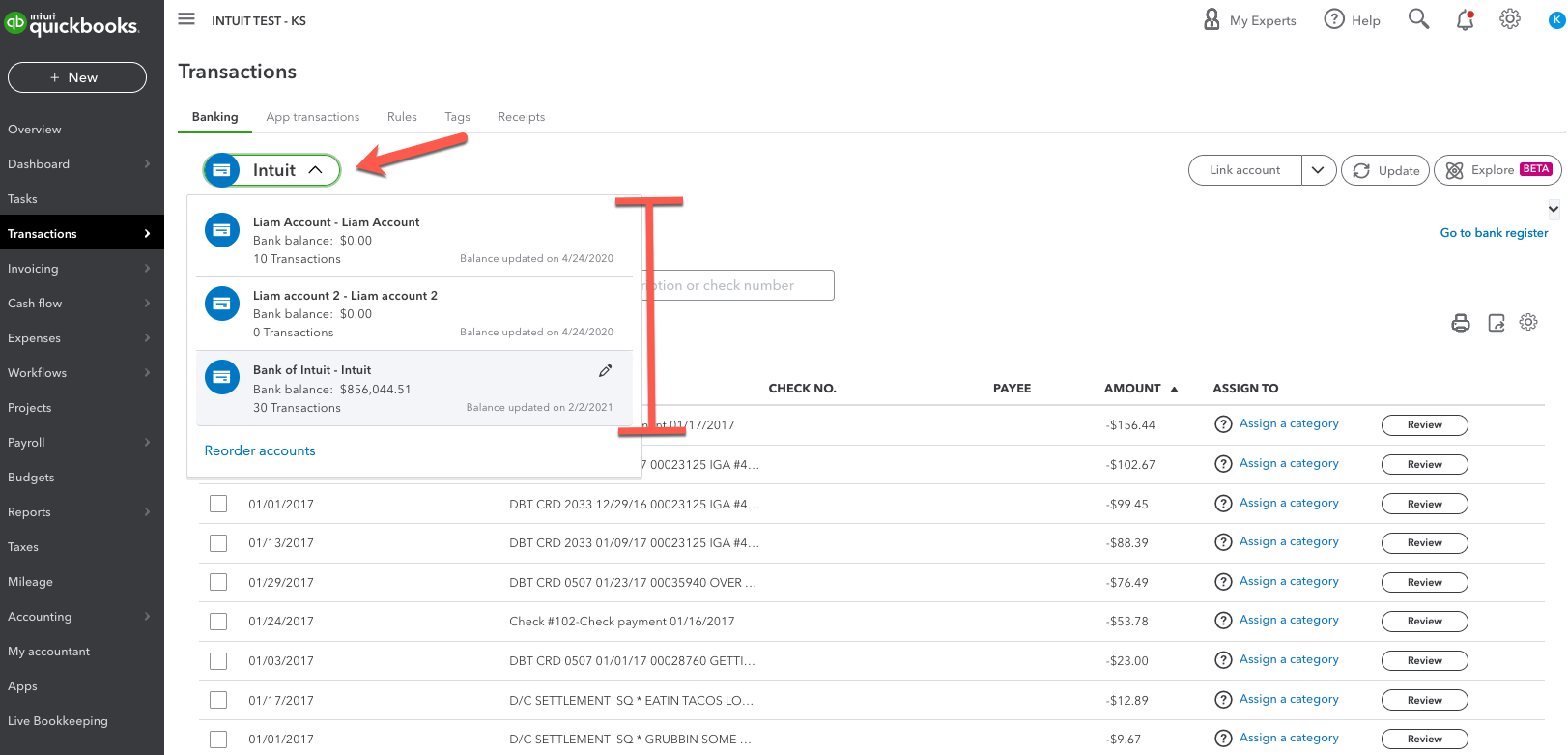Select Liam account 2 card icon
The height and width of the screenshot is (755, 1568).
point(222,304)
